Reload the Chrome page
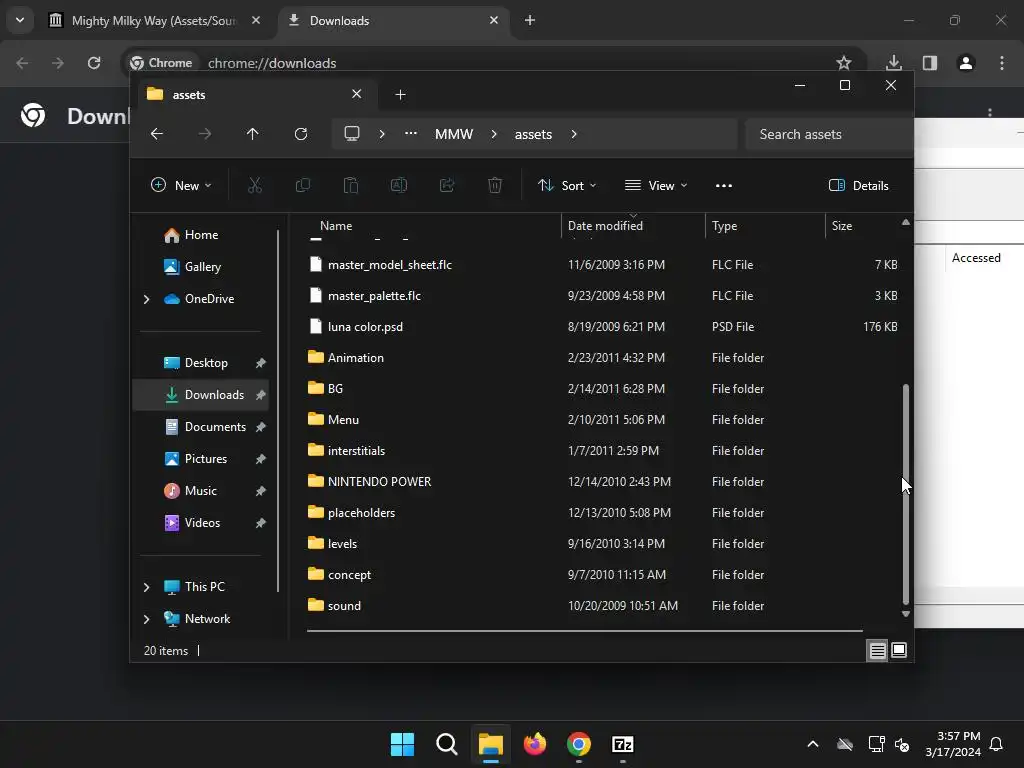 (x=94, y=63)
